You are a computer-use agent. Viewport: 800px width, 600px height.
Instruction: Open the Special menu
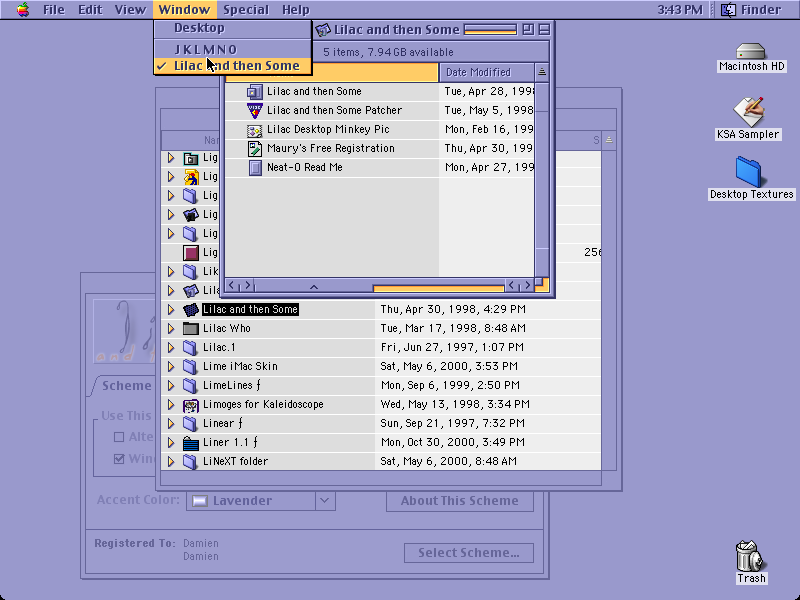(x=246, y=10)
